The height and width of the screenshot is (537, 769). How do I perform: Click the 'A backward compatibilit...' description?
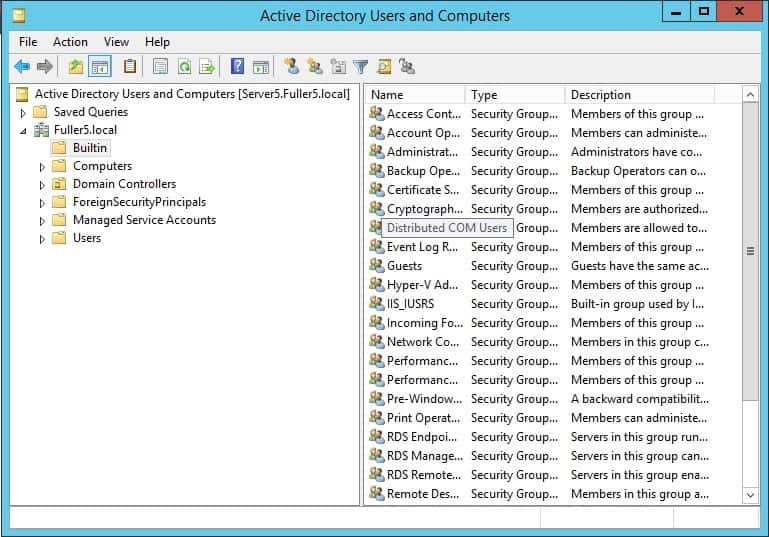point(640,399)
